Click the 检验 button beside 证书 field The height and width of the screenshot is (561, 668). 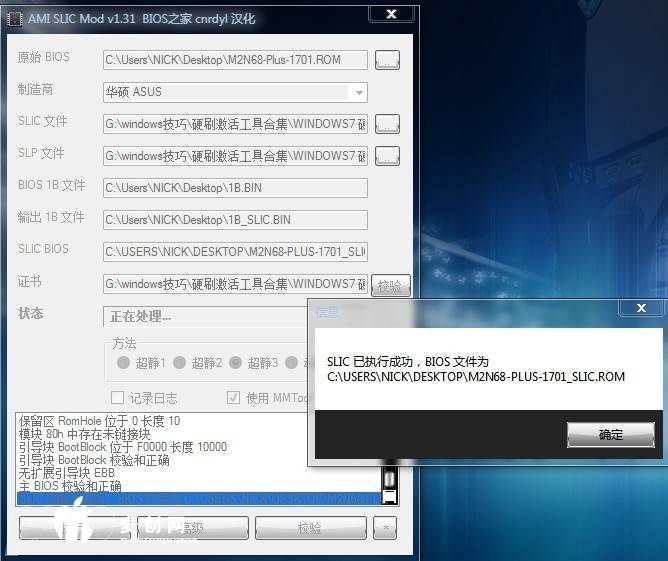(x=391, y=285)
